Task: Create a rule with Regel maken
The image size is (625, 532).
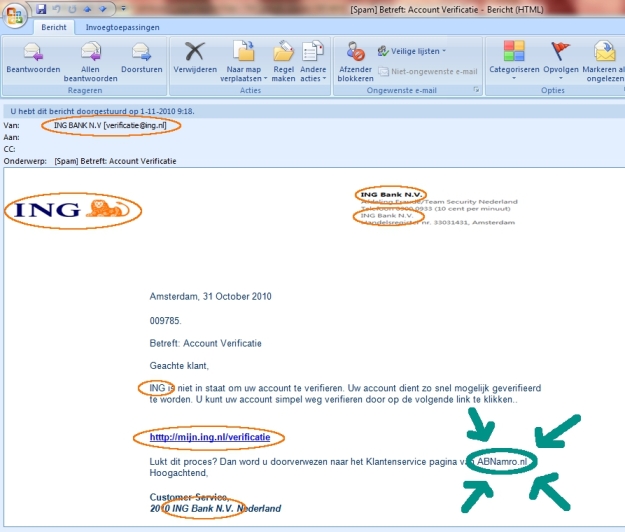Action: click(x=283, y=62)
